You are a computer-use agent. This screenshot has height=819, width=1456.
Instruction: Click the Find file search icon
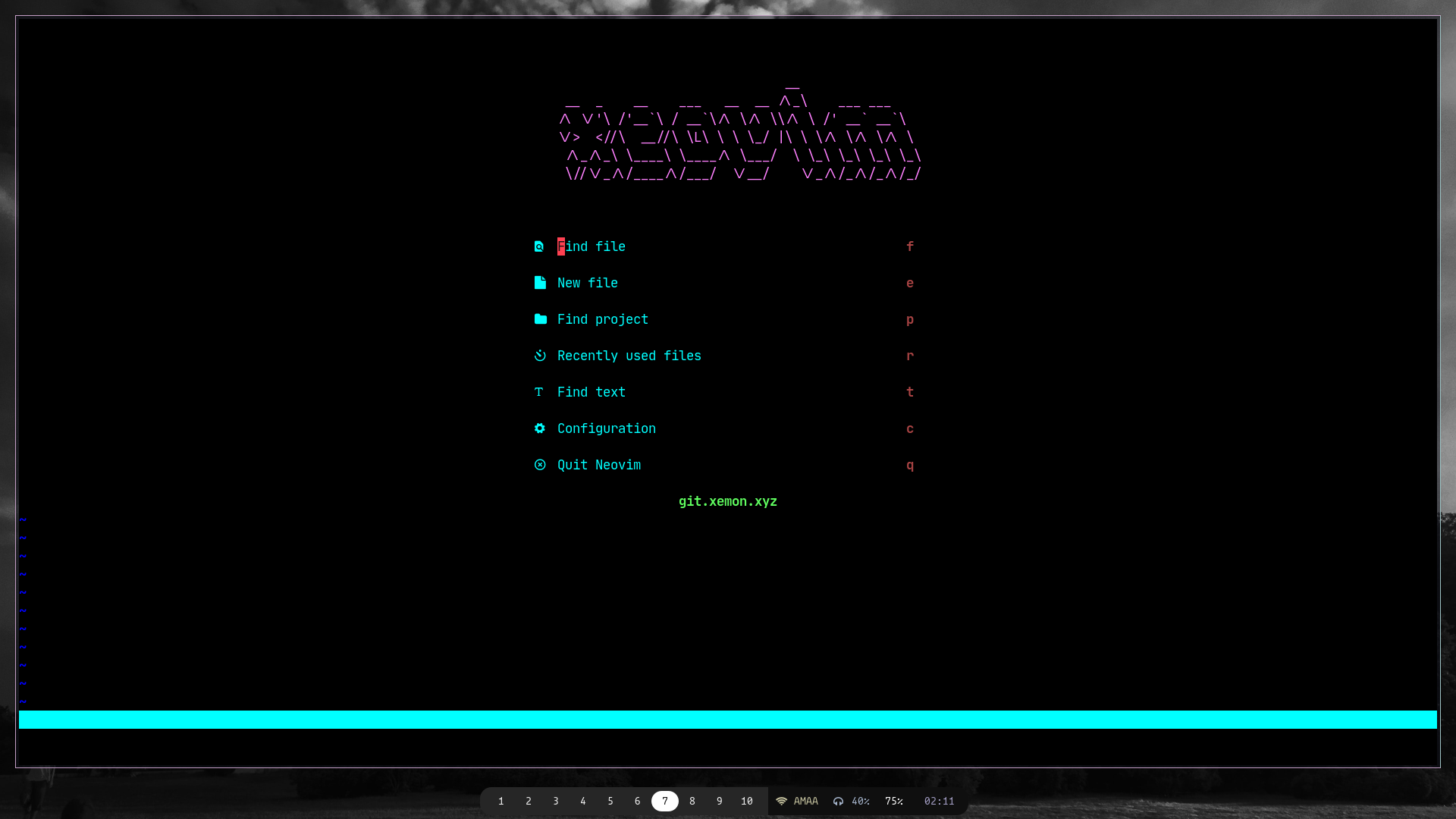click(539, 246)
